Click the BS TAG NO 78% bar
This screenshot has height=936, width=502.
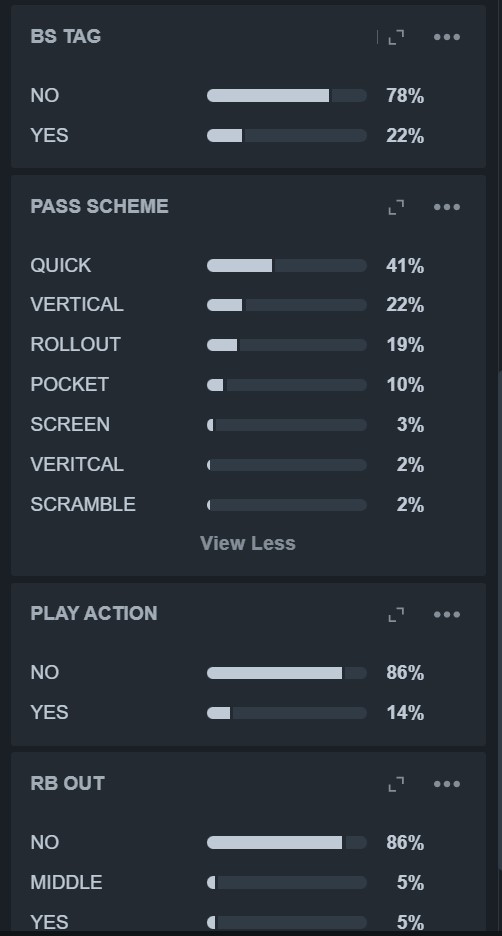point(287,96)
